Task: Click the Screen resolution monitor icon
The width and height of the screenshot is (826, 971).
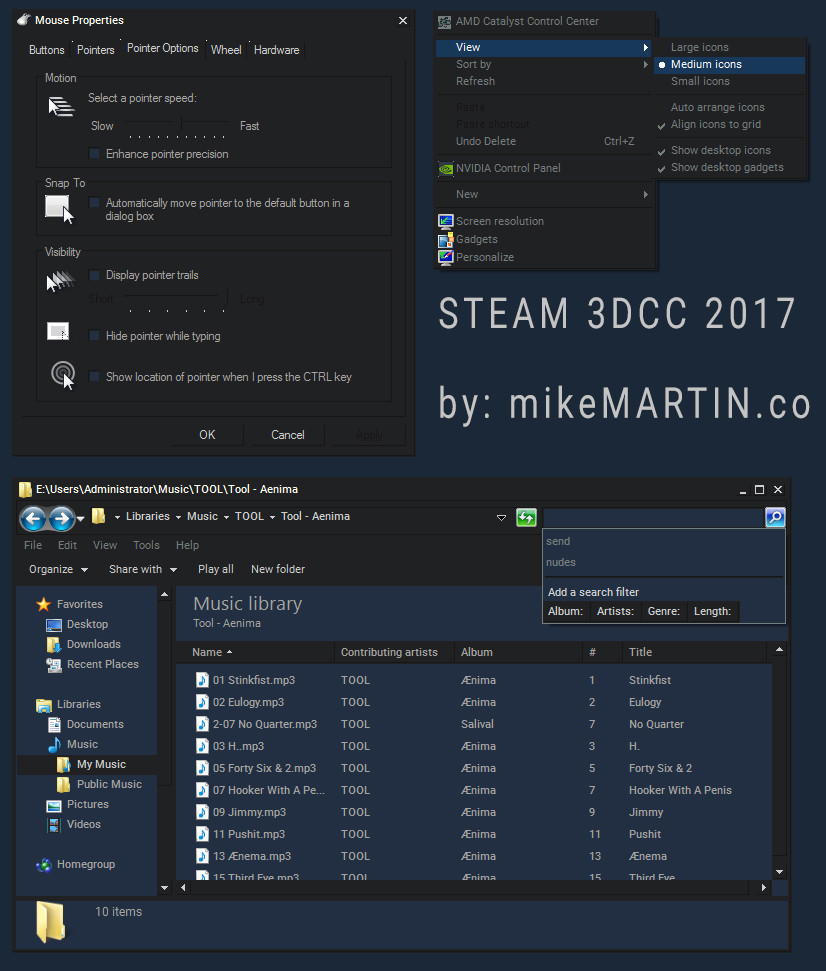Action: pyautogui.click(x=445, y=221)
